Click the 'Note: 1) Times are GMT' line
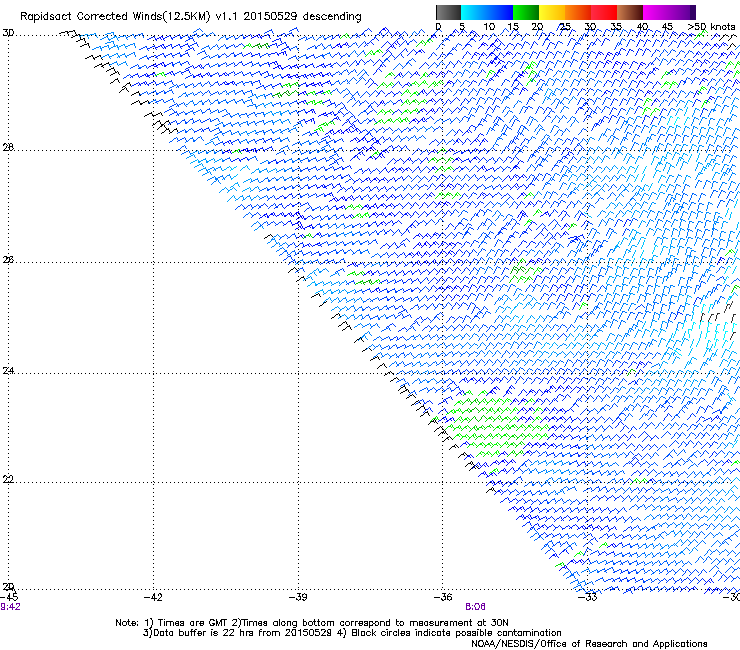The width and height of the screenshot is (740, 650). [312, 623]
